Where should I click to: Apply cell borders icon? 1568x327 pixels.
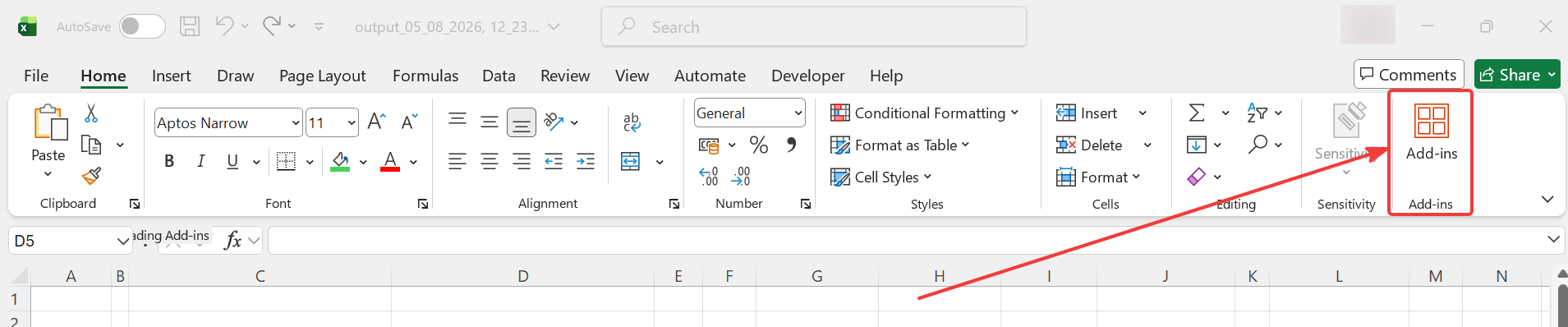(x=286, y=162)
